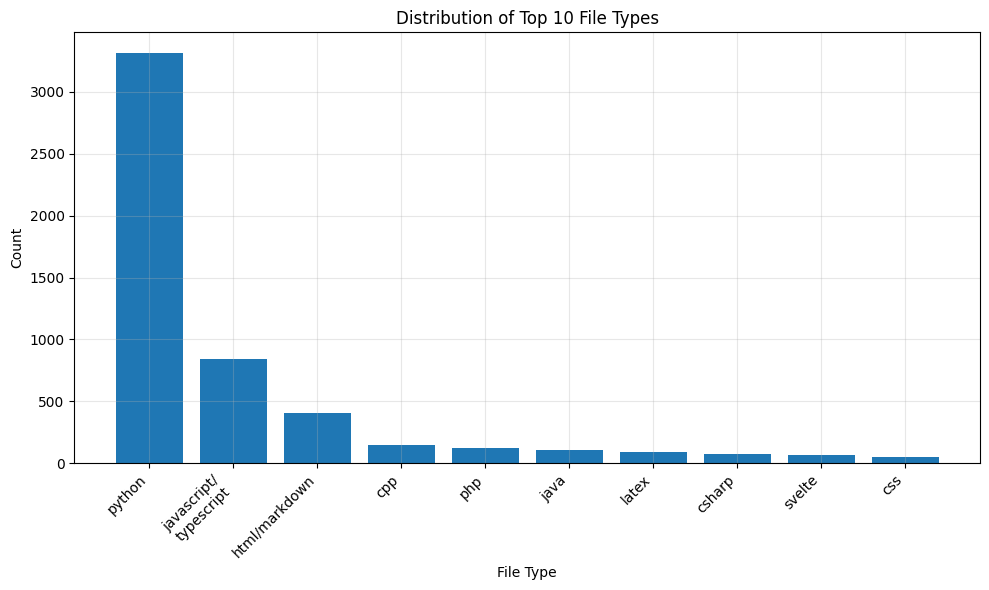This screenshot has height=590, width=989.
Task: Click the cpp bar
Action: click(x=403, y=453)
